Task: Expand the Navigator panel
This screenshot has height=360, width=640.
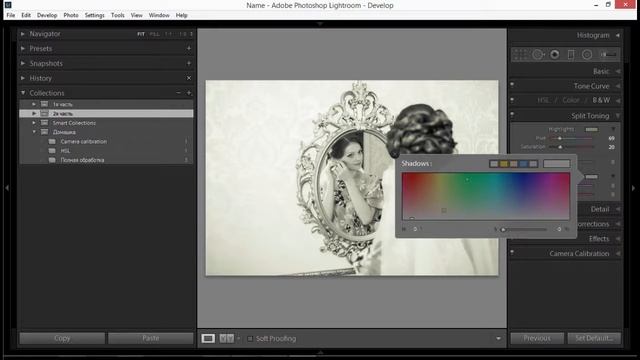Action: 23,34
